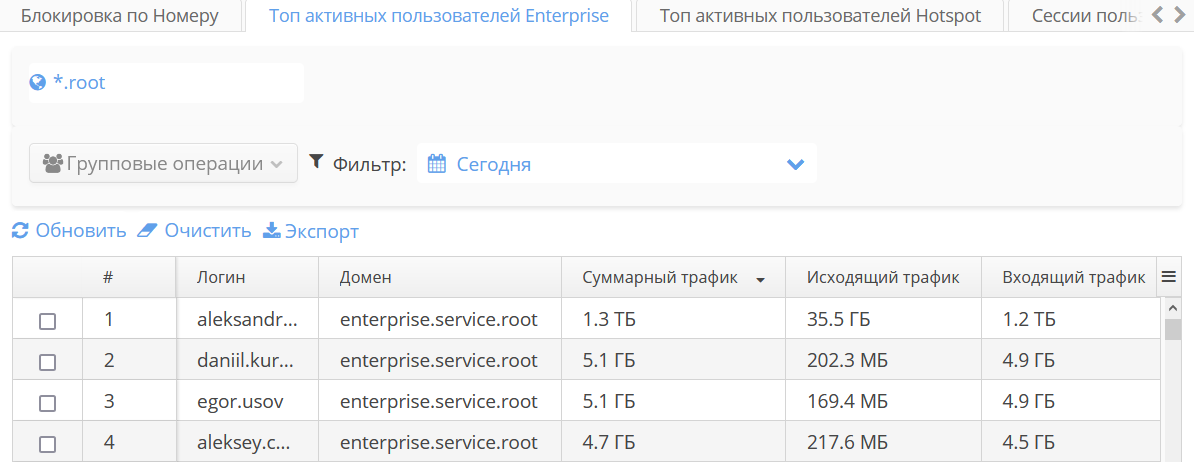Open the Групповые операции dropdown

pos(164,164)
